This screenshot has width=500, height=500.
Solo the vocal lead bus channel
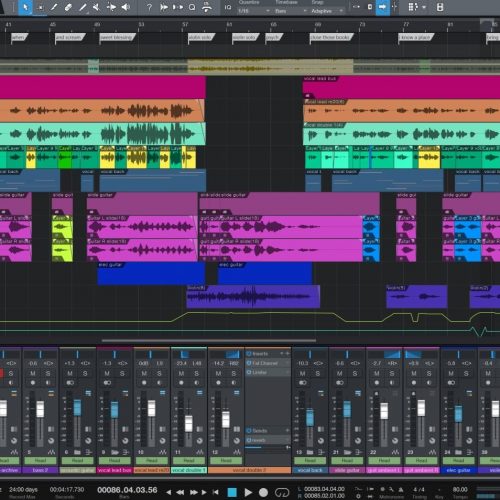(122, 373)
